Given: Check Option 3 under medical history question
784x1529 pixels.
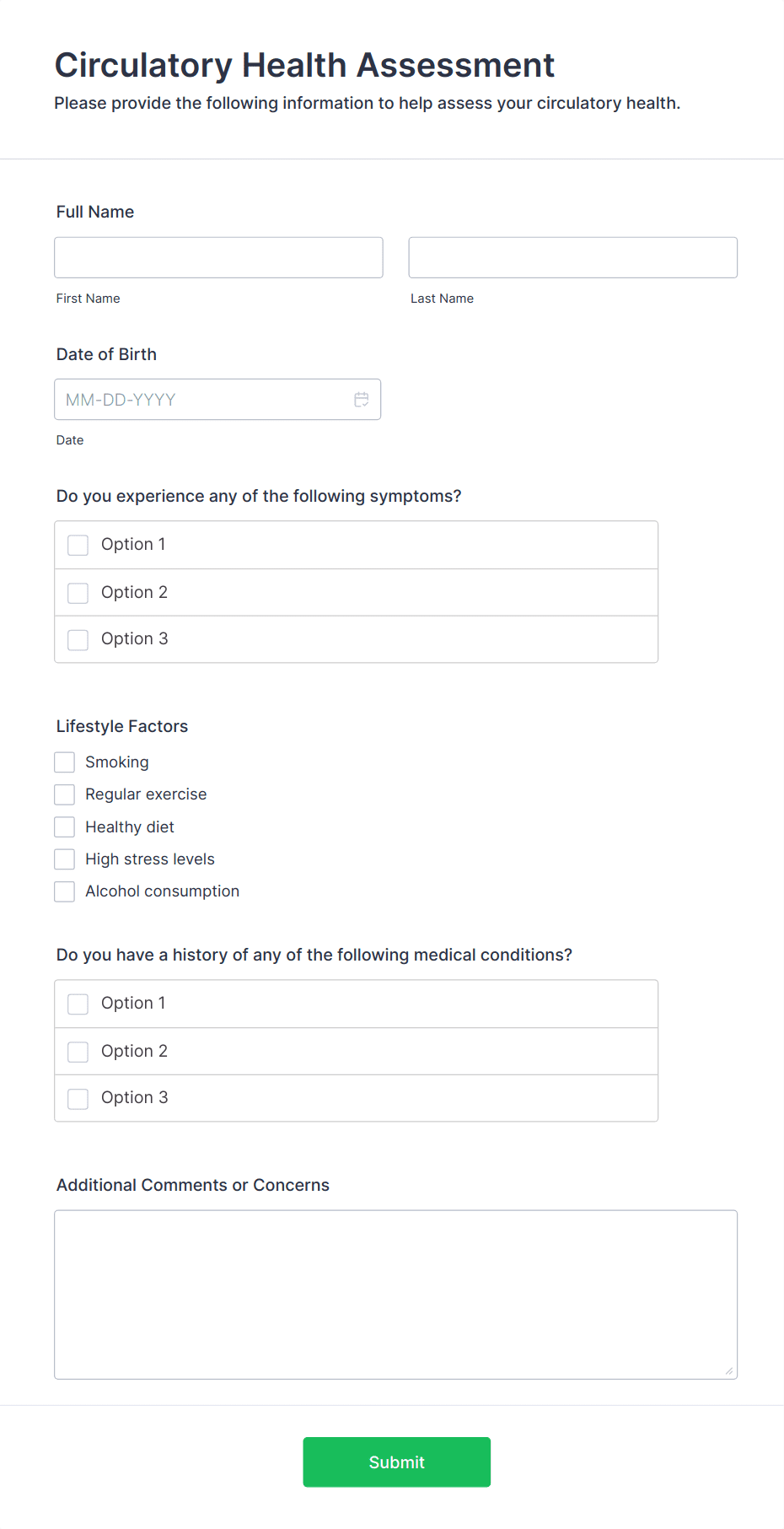Looking at the screenshot, I should 78,1098.
